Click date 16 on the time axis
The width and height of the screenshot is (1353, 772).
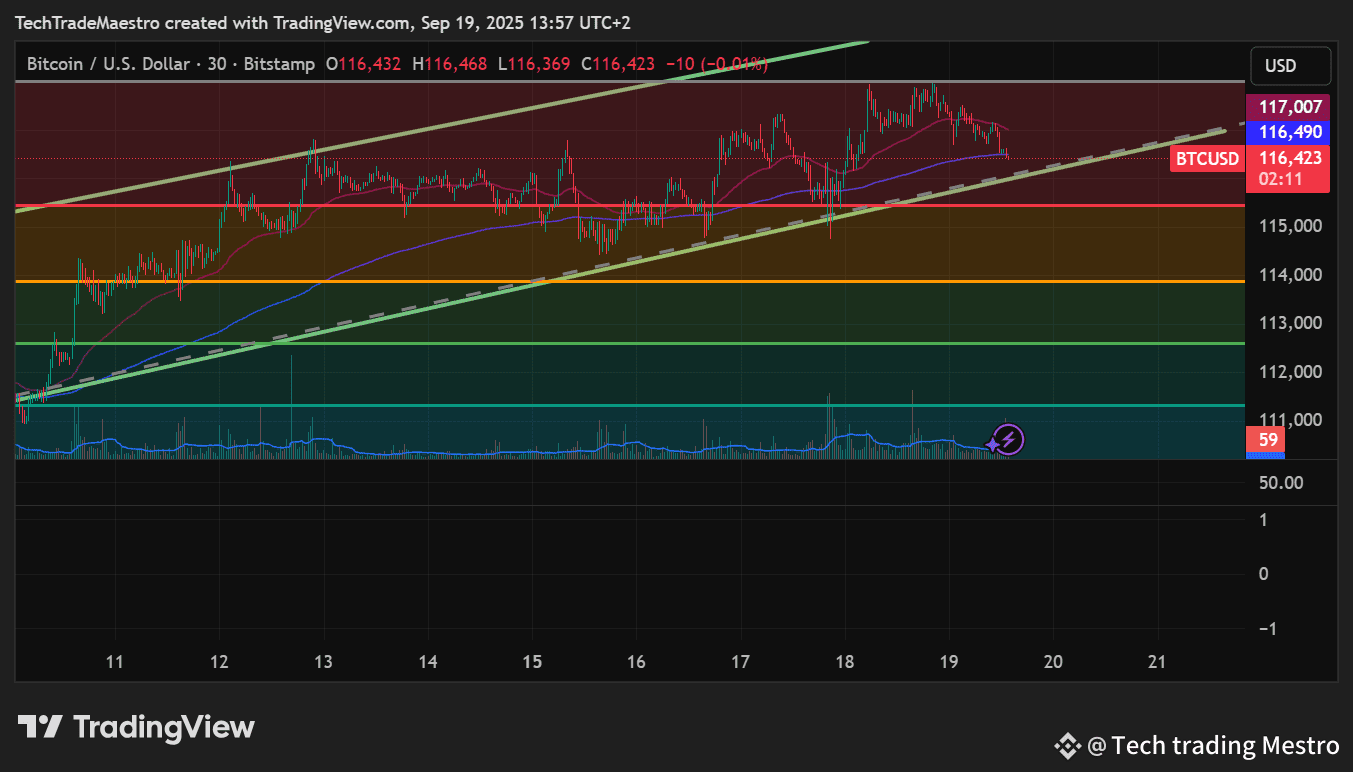tap(636, 662)
